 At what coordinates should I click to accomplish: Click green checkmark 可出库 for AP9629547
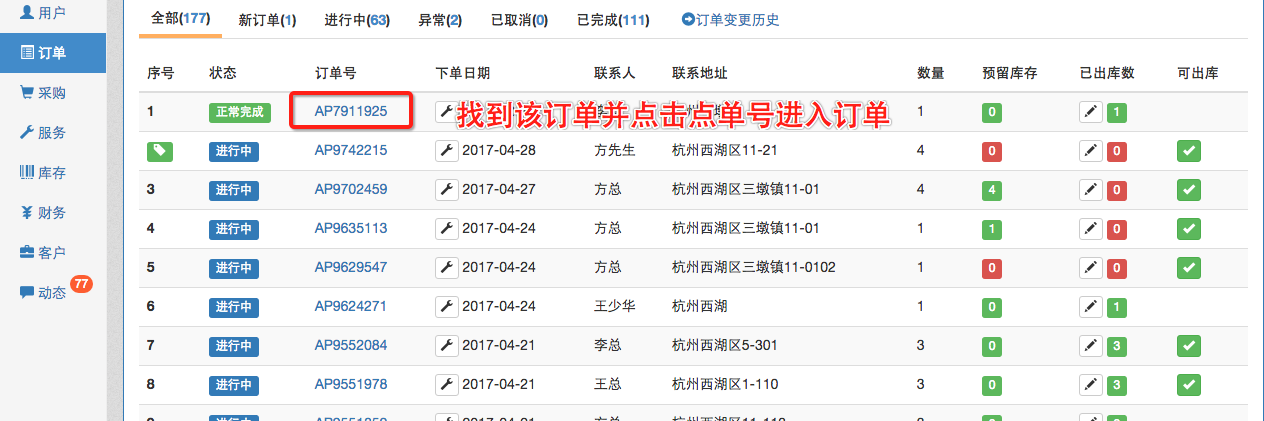pyautogui.click(x=1189, y=268)
